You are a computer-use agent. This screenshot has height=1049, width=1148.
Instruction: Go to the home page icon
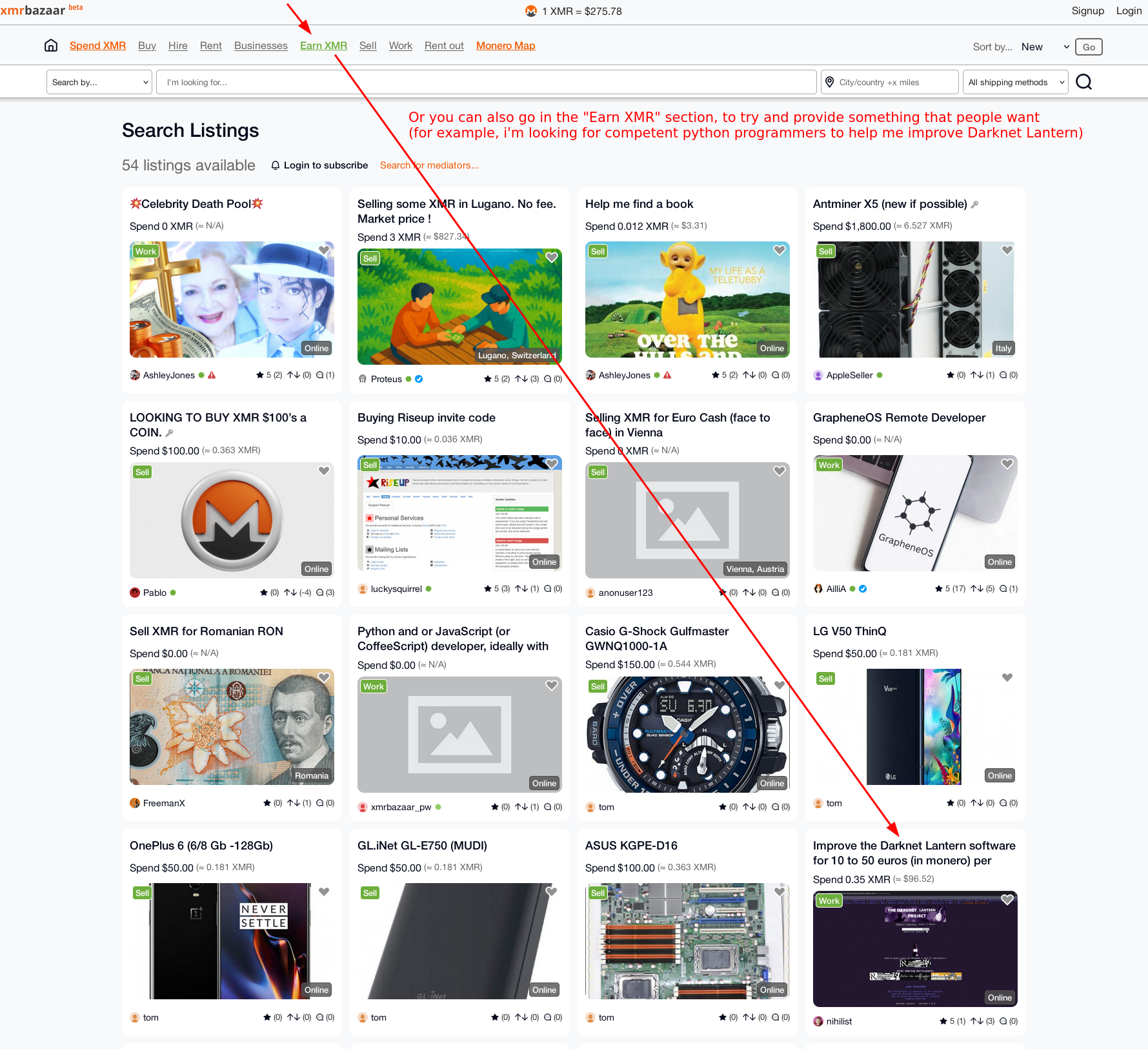(51, 45)
